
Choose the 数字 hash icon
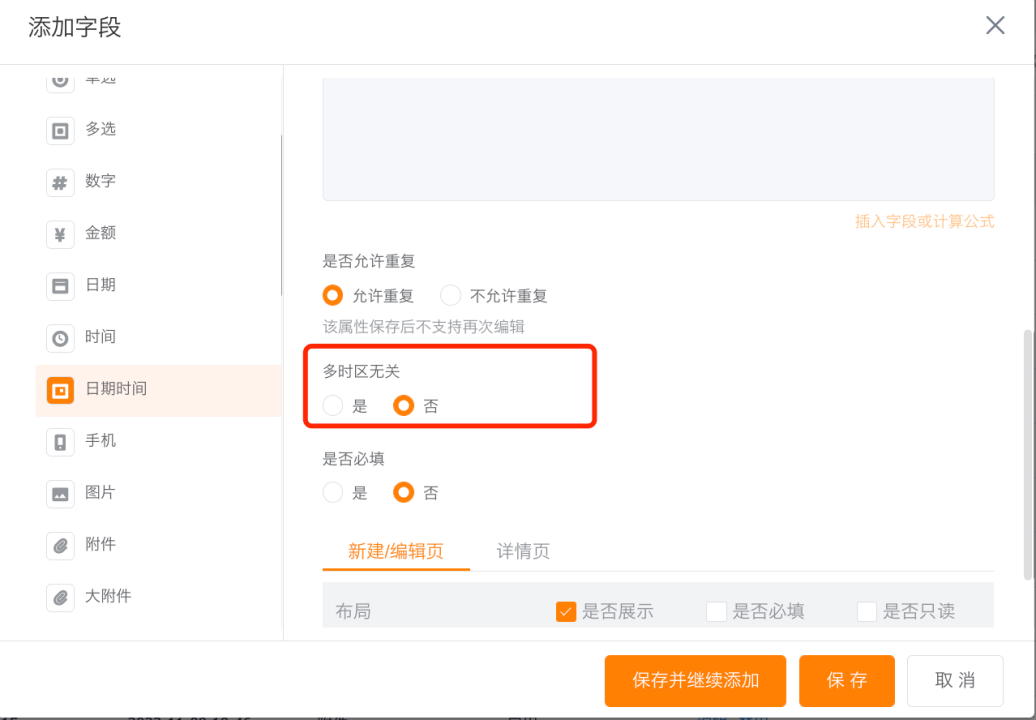coord(60,182)
